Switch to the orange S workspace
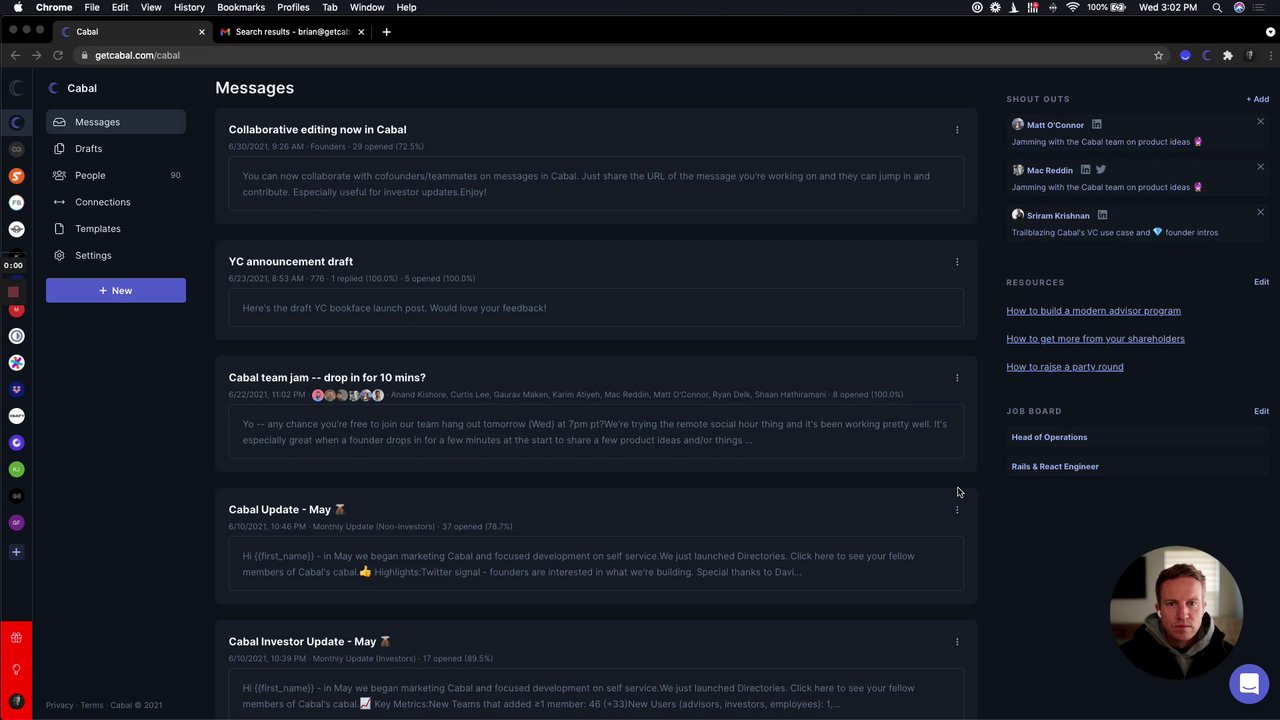 16,176
